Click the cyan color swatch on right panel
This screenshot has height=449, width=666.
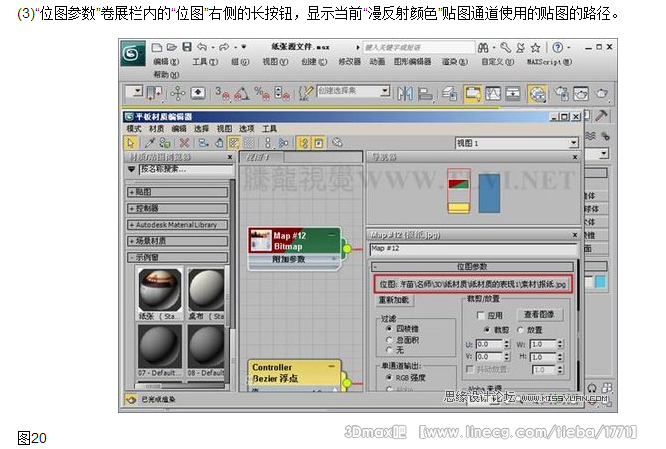(x=601, y=281)
